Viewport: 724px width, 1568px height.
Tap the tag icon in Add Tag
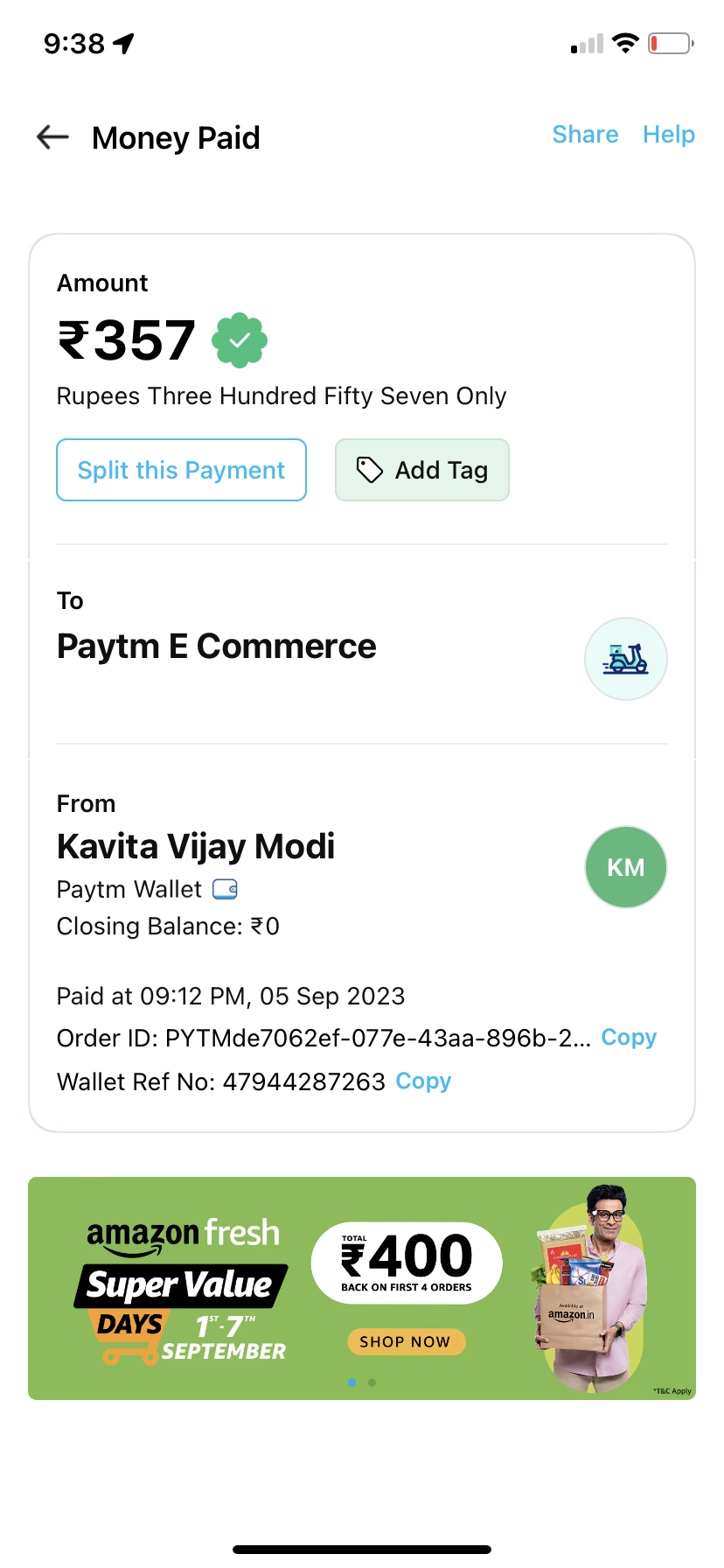370,470
